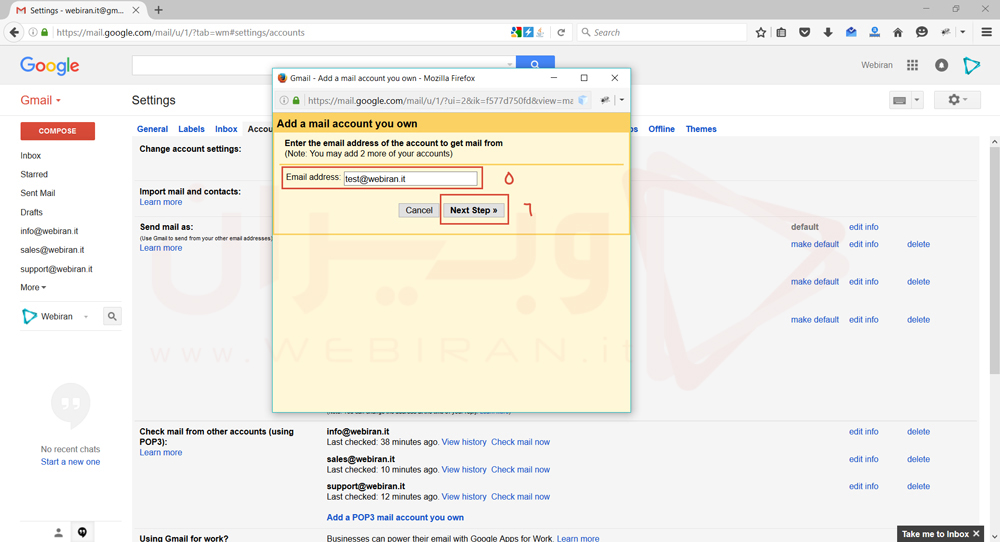
Task: Click the Pocket toolbar icon
Action: 805,33
